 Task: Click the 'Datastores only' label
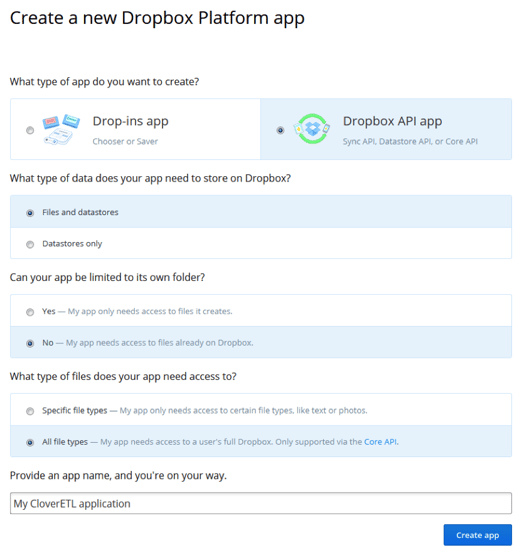(72, 244)
